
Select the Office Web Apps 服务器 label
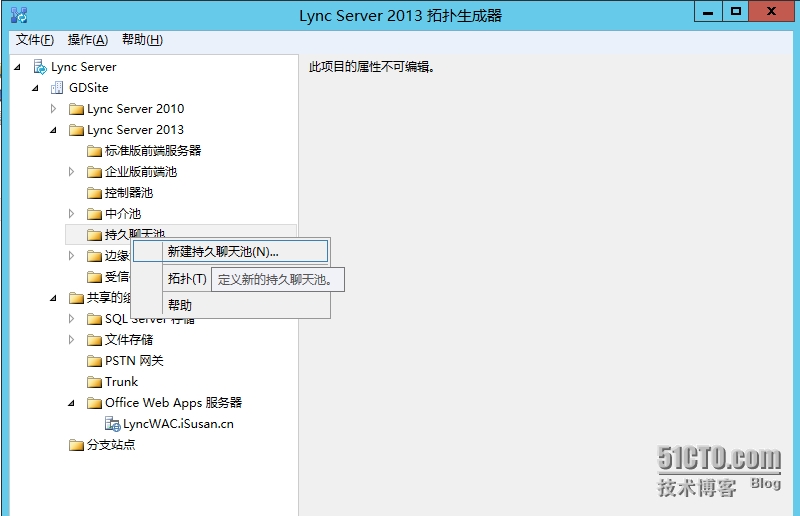173,403
